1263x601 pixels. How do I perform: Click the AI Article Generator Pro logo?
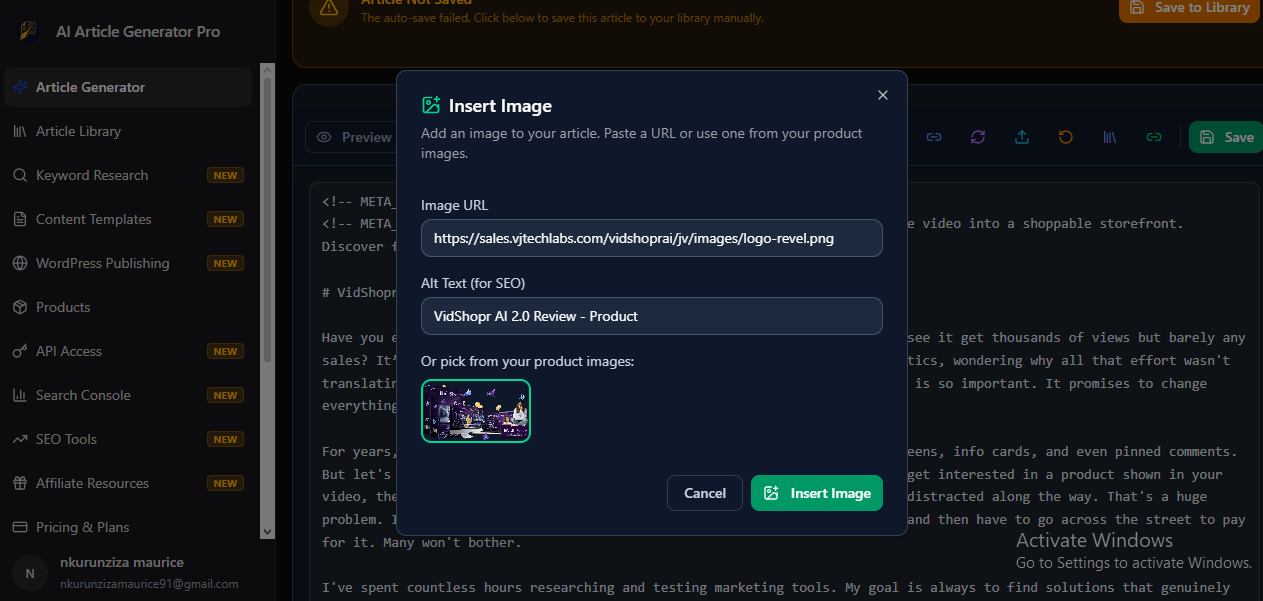[29, 31]
